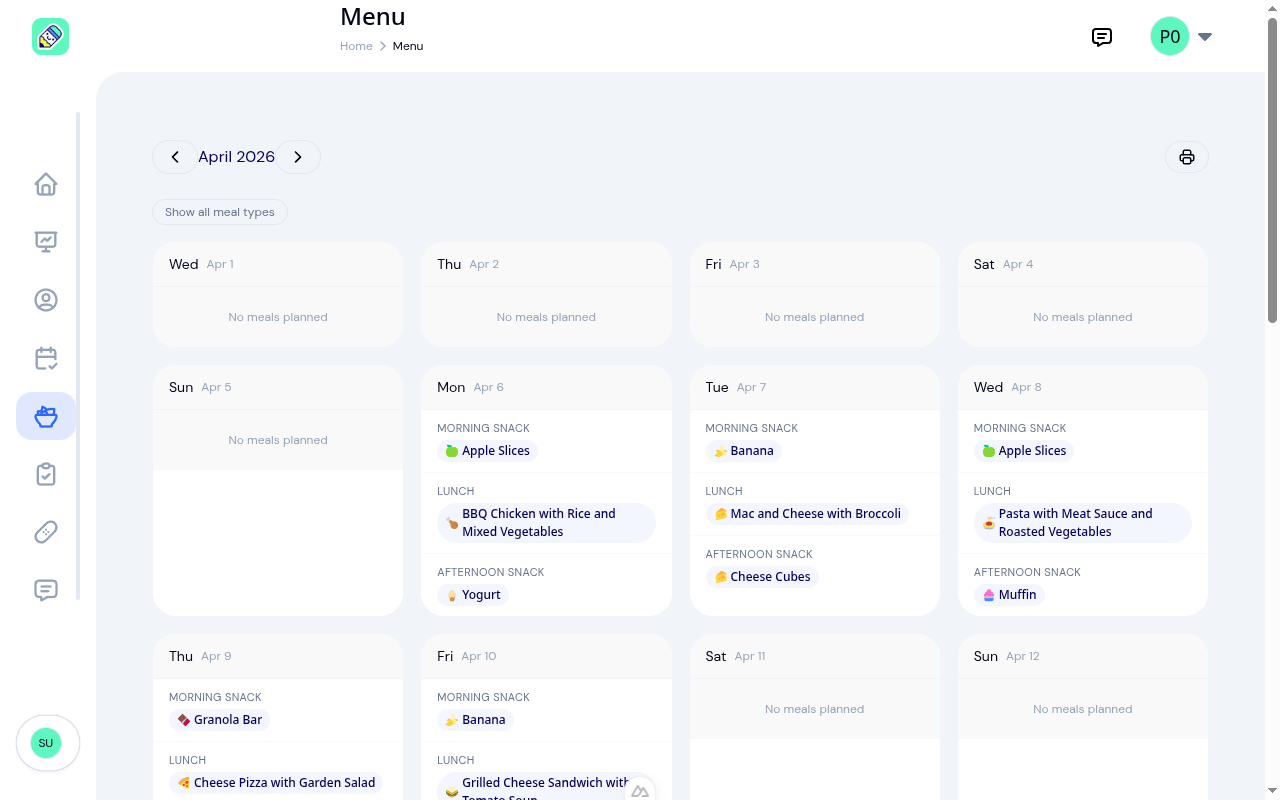This screenshot has width=1280, height=800.
Task: Select the Muffin afternoon snack
Action: coord(1009,595)
